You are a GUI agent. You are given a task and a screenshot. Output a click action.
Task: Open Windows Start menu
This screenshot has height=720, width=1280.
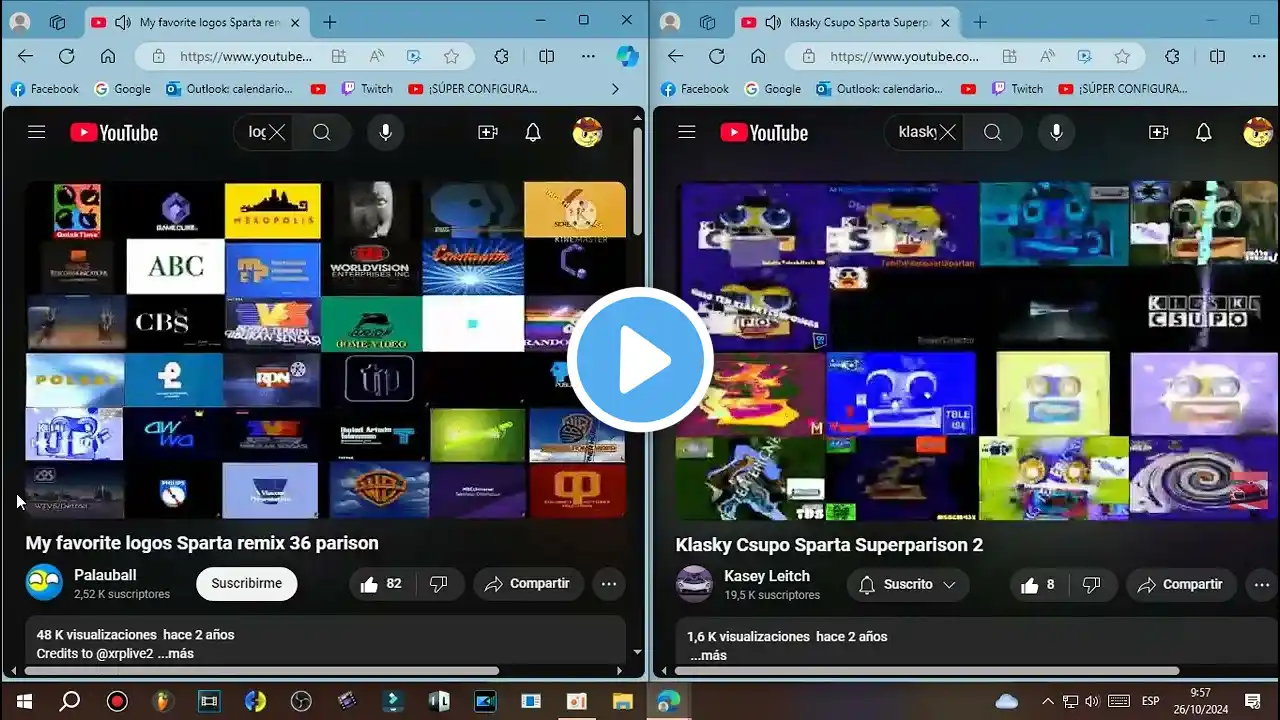pos(24,701)
